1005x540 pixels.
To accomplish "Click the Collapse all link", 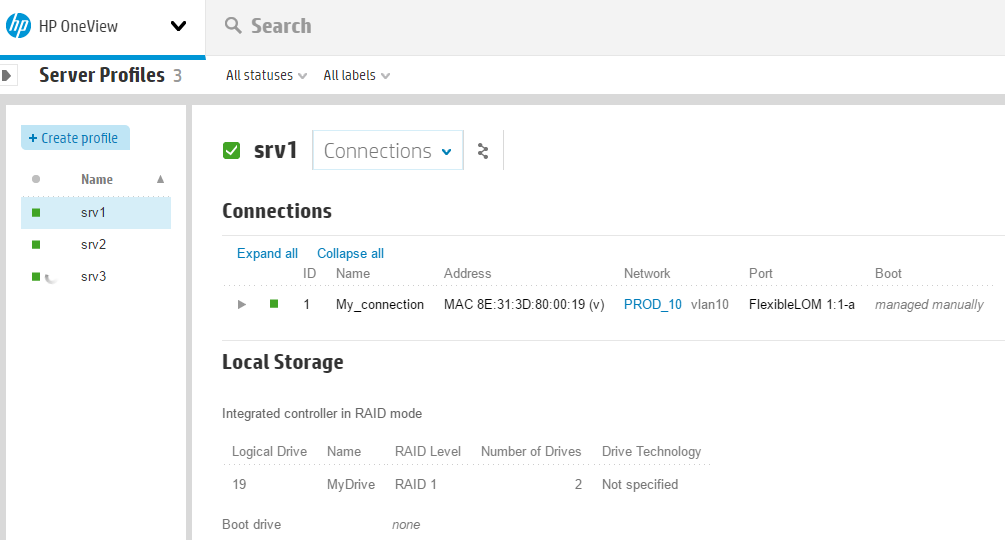I will coord(351,254).
